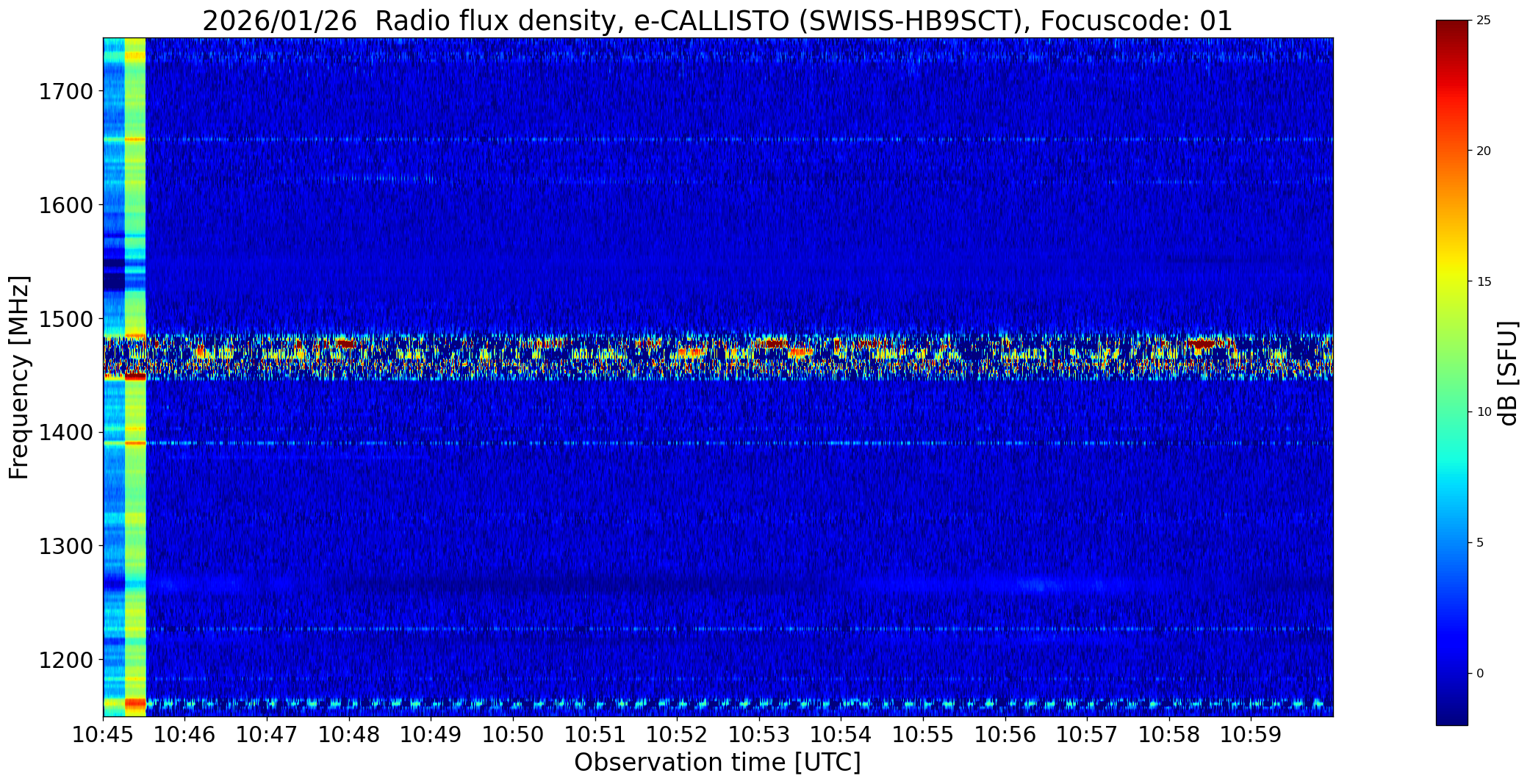This screenshot has width=1530, height=784.
Task: Click the 10:46 time tick label
Action: [185, 734]
